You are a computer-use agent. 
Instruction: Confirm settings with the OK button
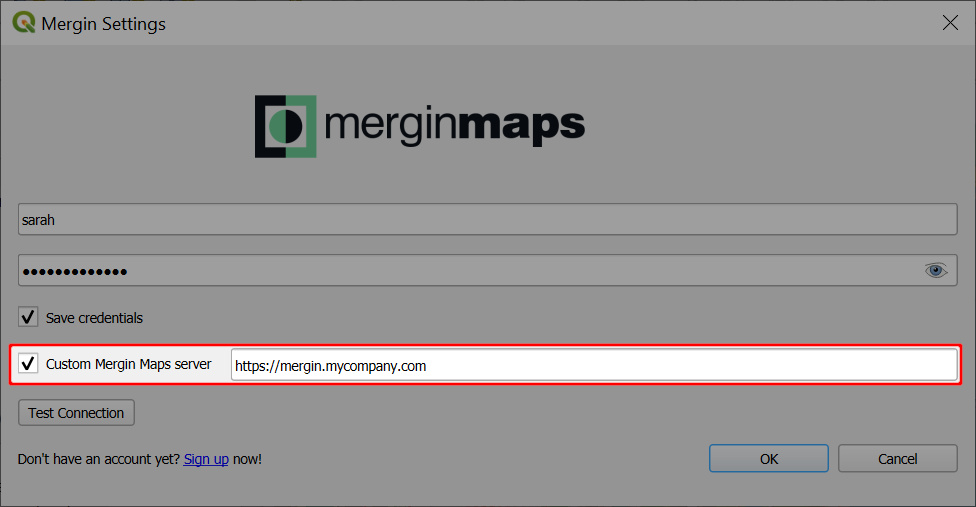(x=769, y=459)
